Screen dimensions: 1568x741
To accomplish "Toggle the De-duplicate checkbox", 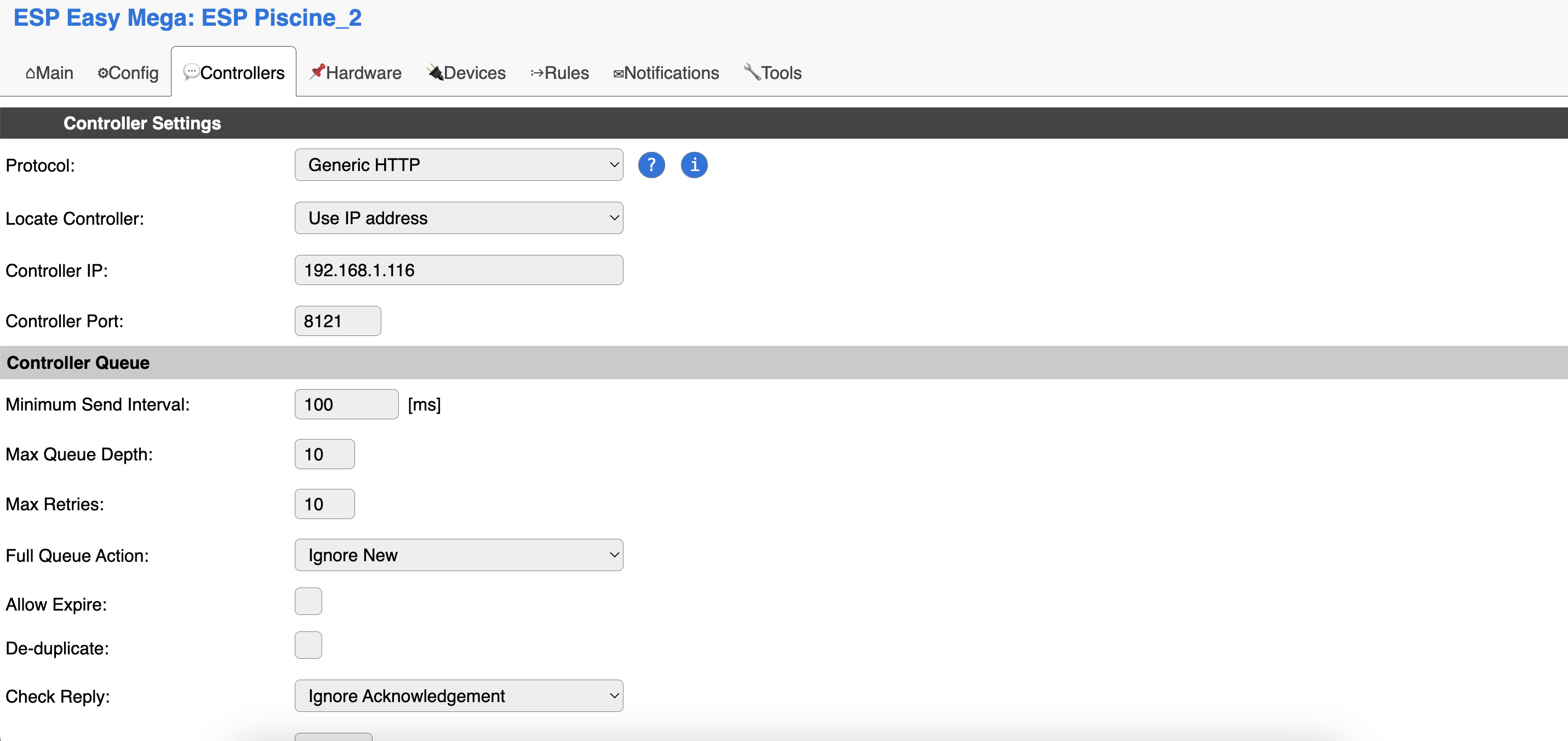I will (x=308, y=646).
